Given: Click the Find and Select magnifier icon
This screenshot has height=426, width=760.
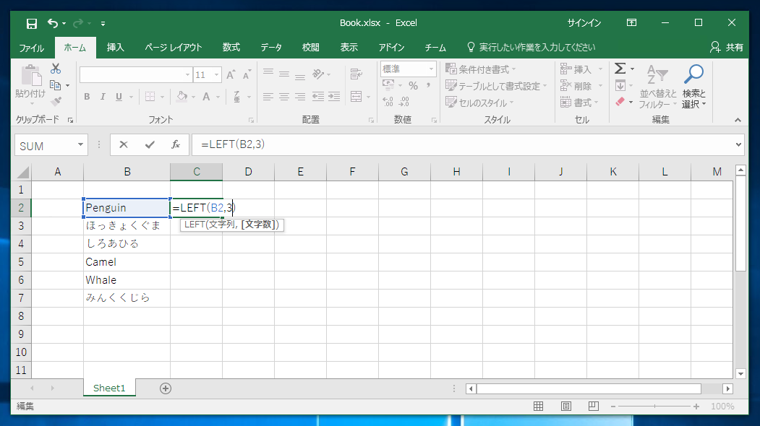Looking at the screenshot, I should [x=694, y=75].
